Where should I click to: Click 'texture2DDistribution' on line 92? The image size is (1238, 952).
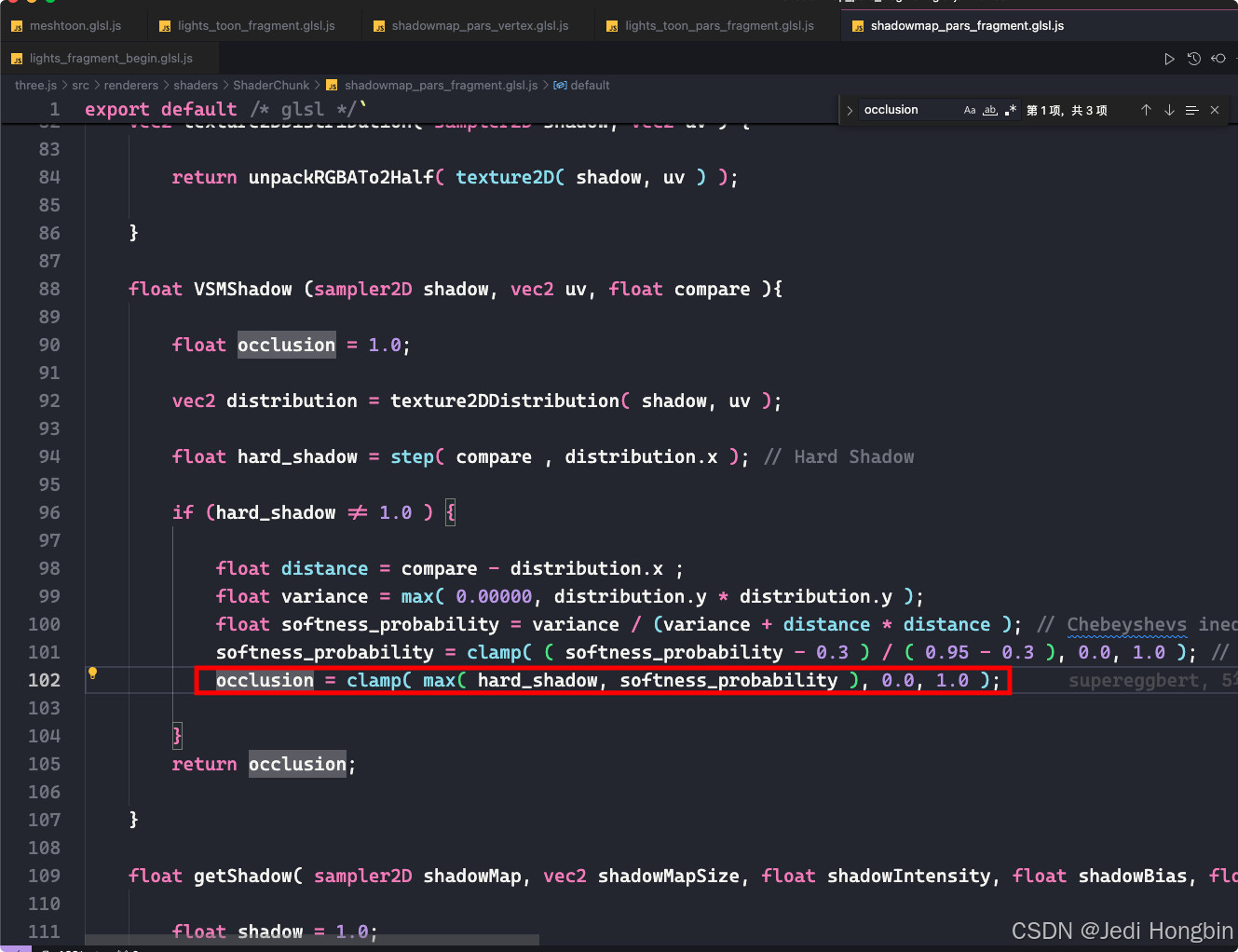[505, 401]
